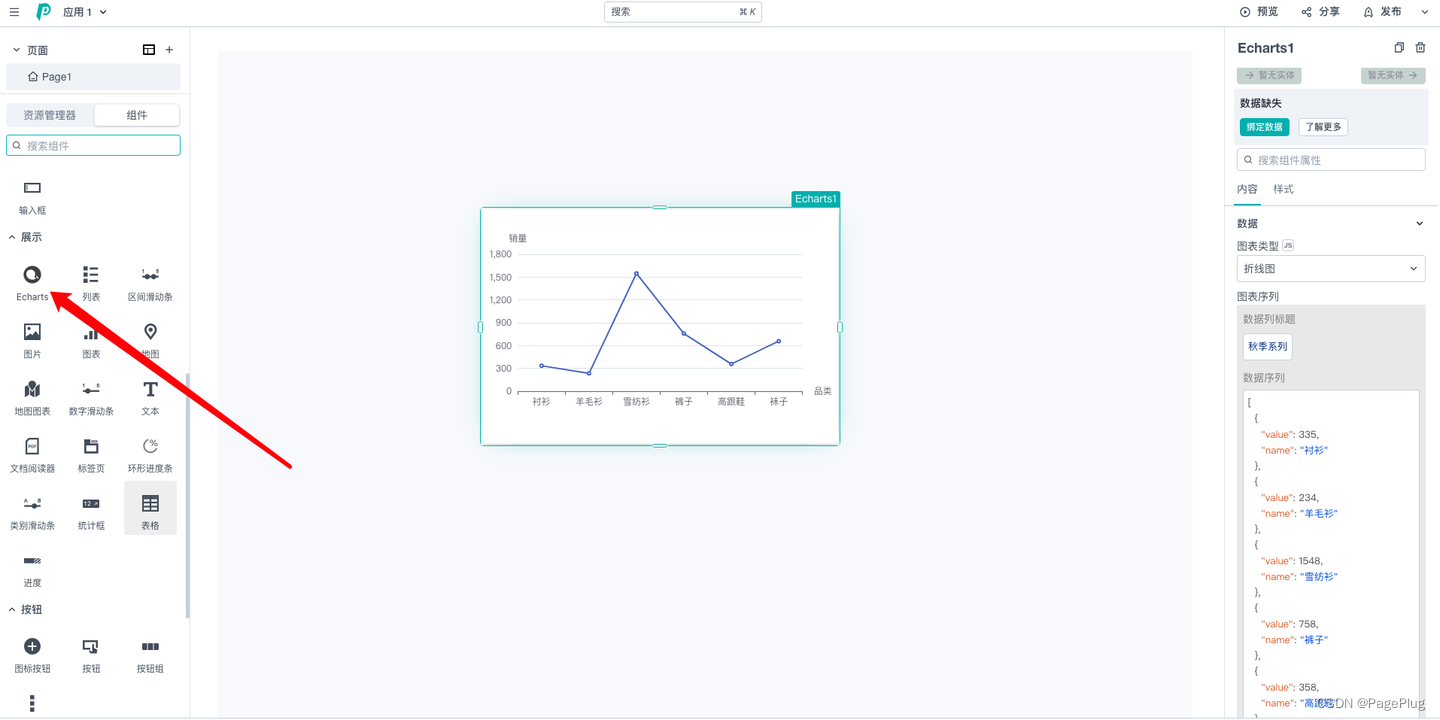The image size is (1440, 720).
Task: Collapse the 展示 widget category
Action: (12, 237)
